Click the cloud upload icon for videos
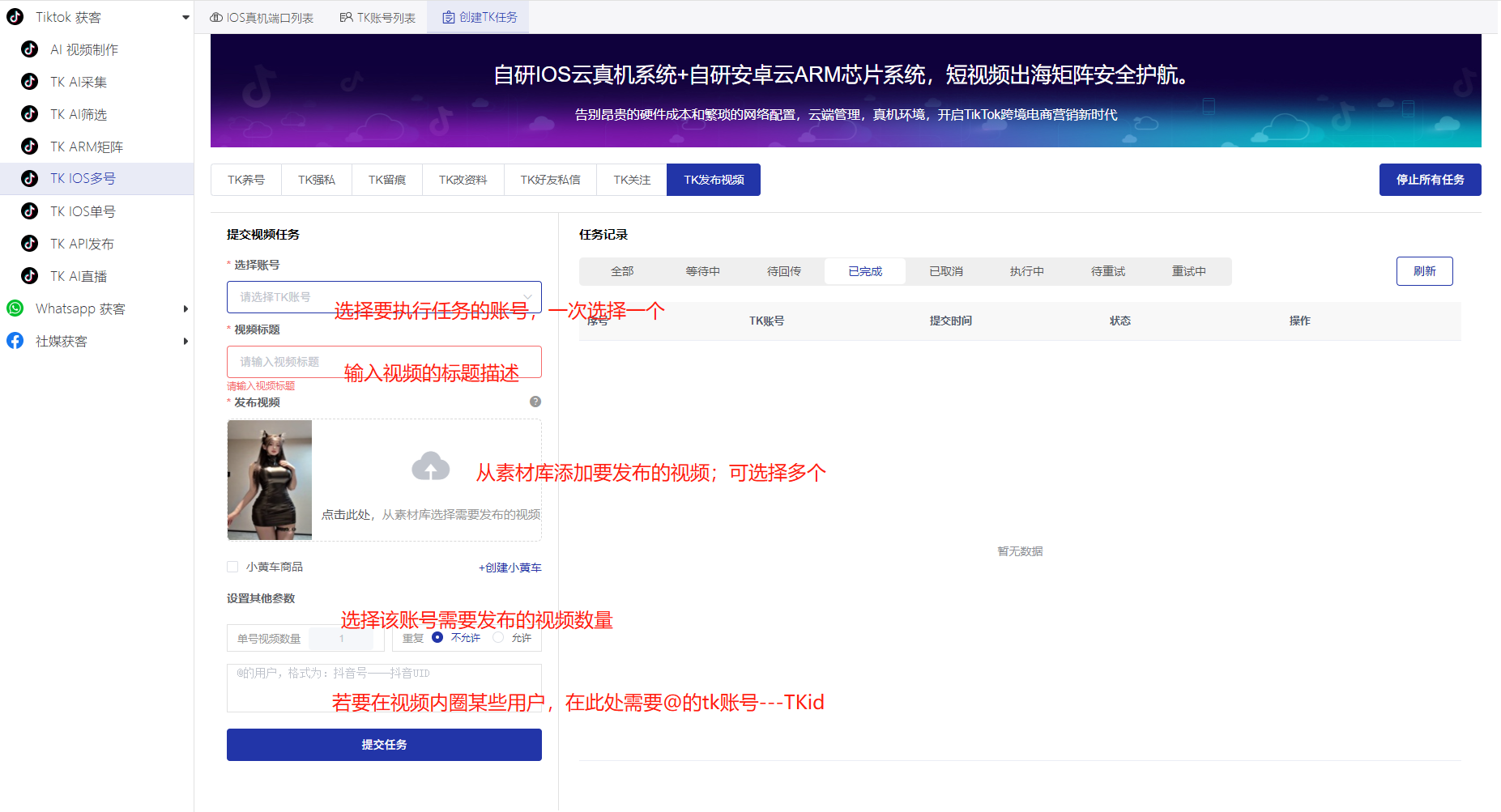The width and height of the screenshot is (1501, 812). click(430, 467)
